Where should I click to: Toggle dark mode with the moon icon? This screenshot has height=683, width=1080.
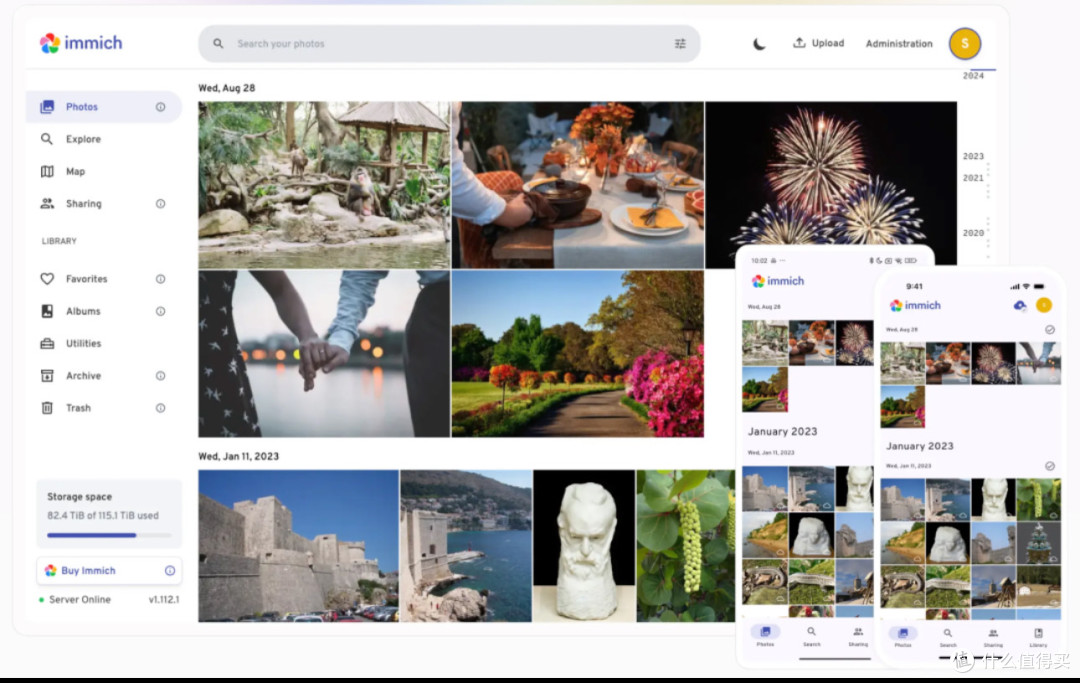point(759,43)
